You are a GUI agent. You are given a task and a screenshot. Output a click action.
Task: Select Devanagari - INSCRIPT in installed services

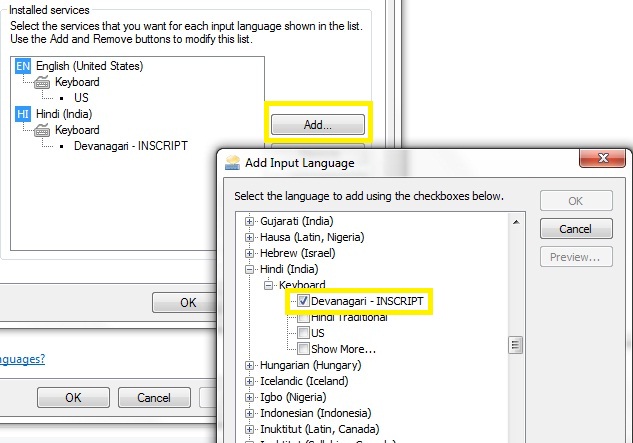point(131,146)
